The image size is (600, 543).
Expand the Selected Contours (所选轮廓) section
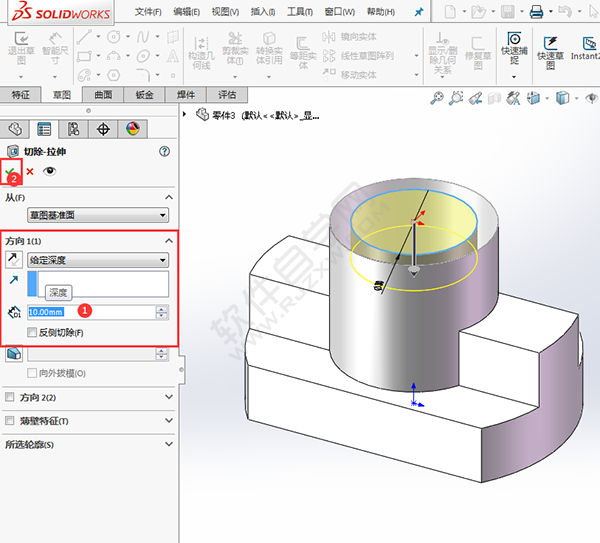(x=169, y=444)
